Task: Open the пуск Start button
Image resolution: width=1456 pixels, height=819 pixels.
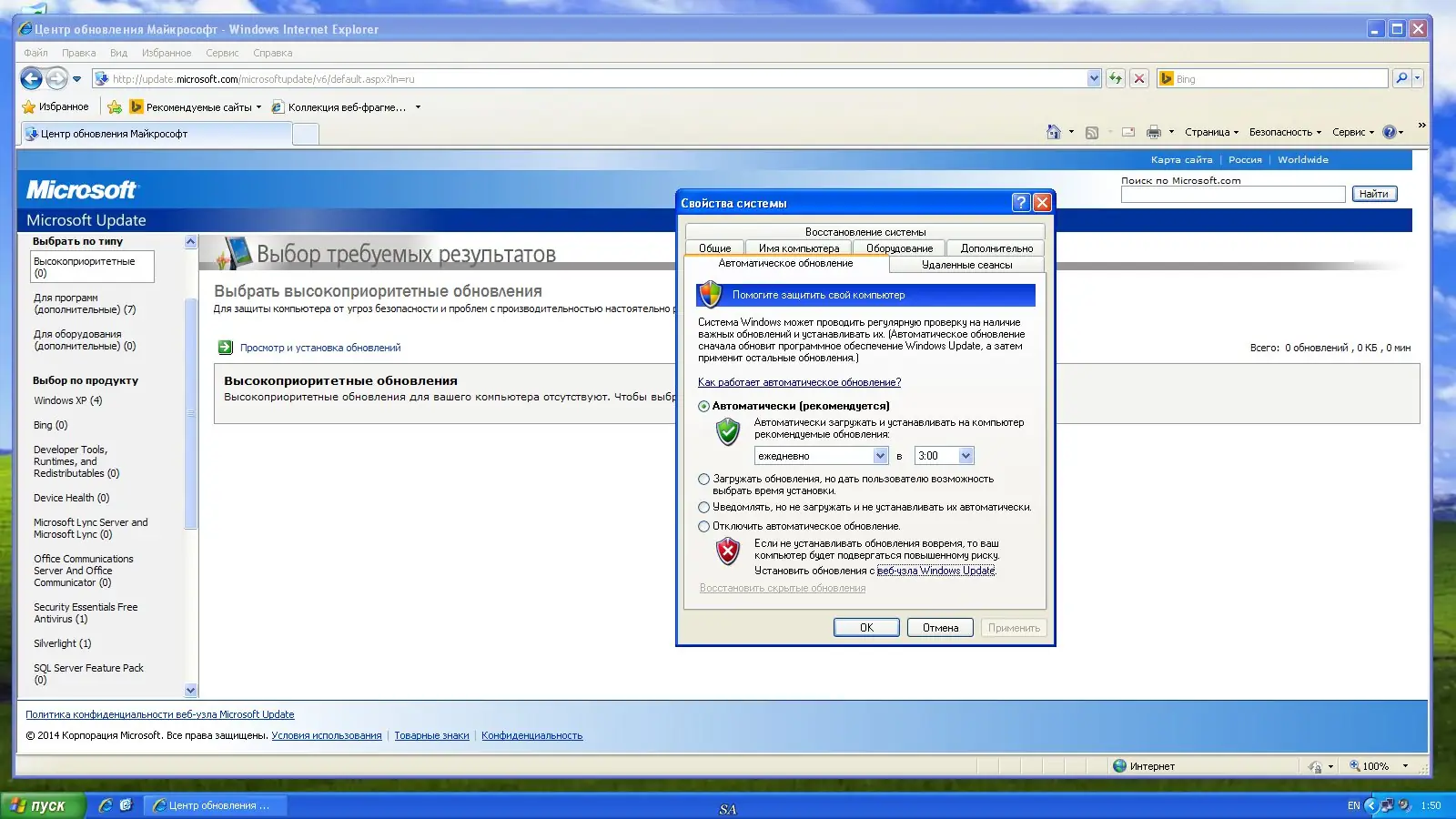Action: coord(42,805)
